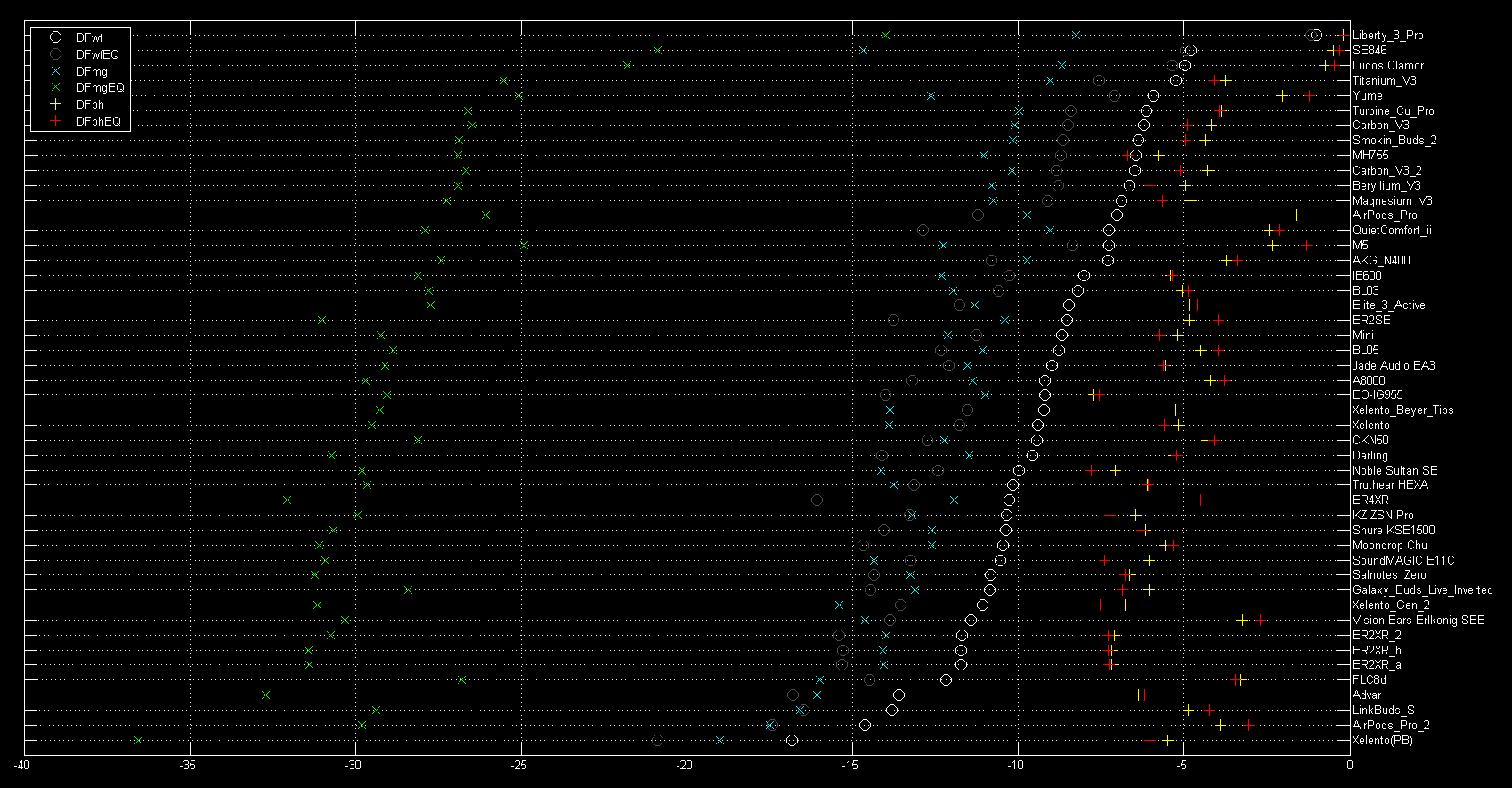The height and width of the screenshot is (788, 1512).
Task: Select the DFwf legend label
Action: click(x=90, y=38)
